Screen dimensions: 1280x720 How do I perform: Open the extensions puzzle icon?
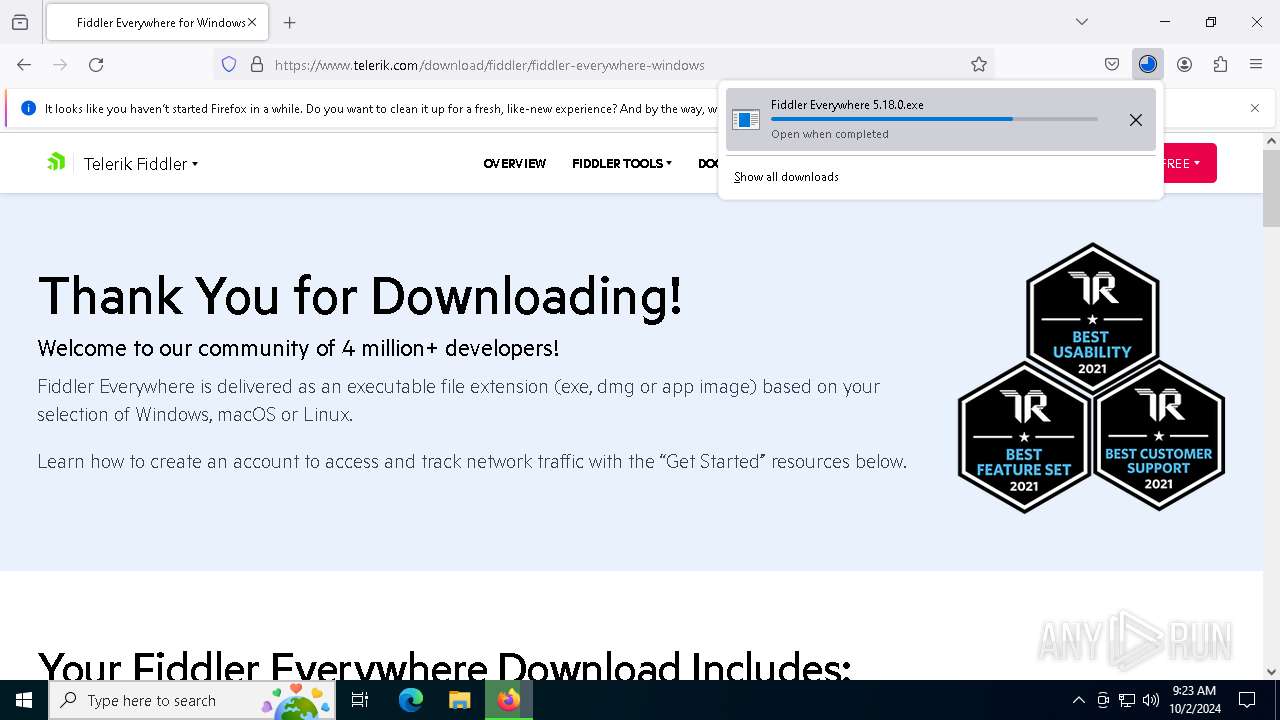pyautogui.click(x=1220, y=64)
